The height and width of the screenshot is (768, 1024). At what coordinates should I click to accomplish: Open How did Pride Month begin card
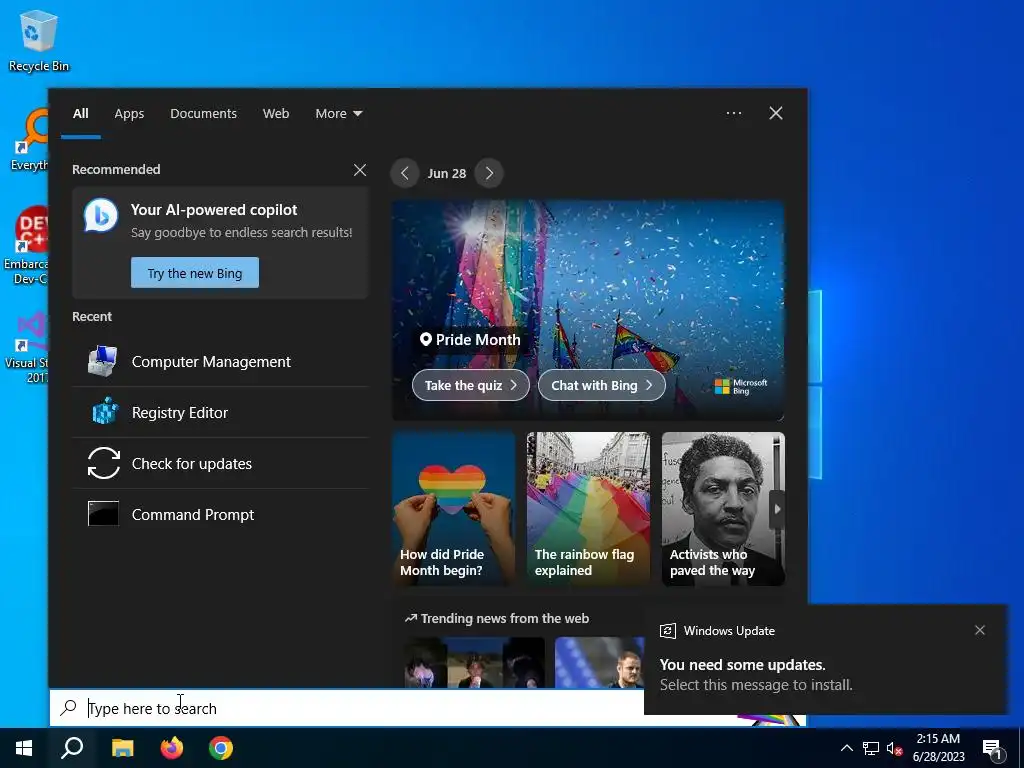click(x=453, y=509)
